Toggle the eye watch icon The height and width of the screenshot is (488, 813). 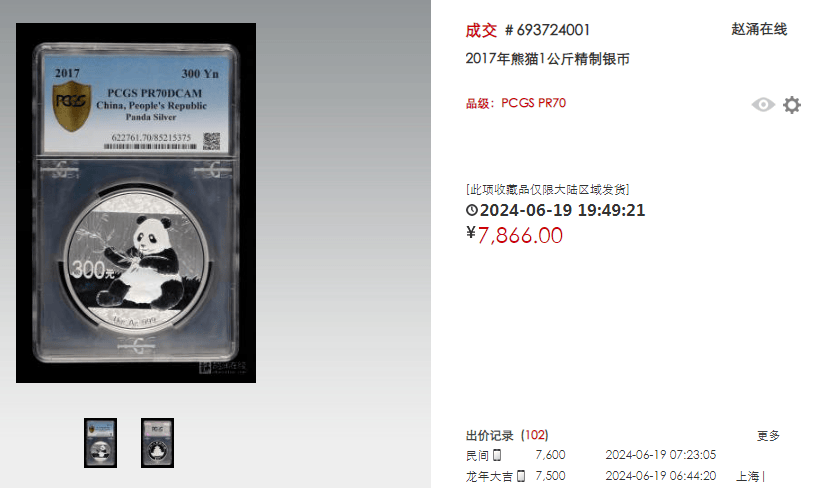(x=763, y=105)
